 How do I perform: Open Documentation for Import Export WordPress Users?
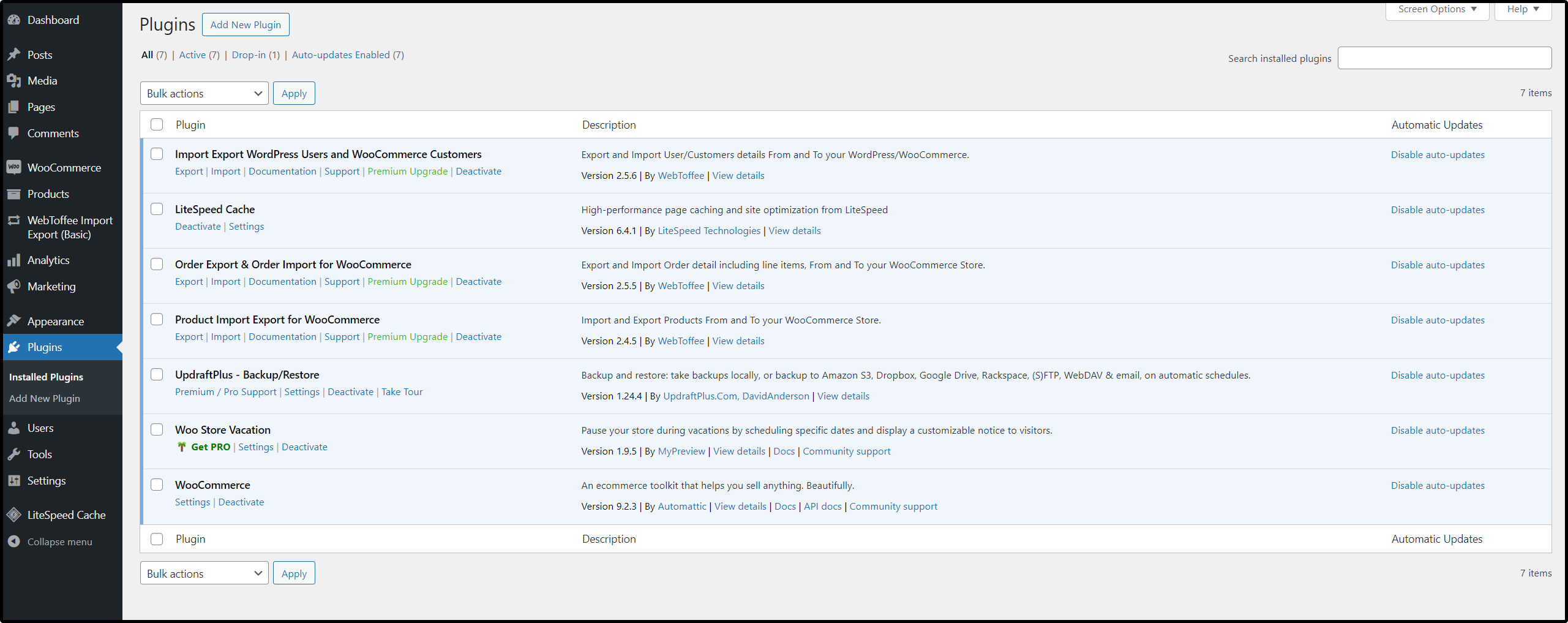pos(282,172)
